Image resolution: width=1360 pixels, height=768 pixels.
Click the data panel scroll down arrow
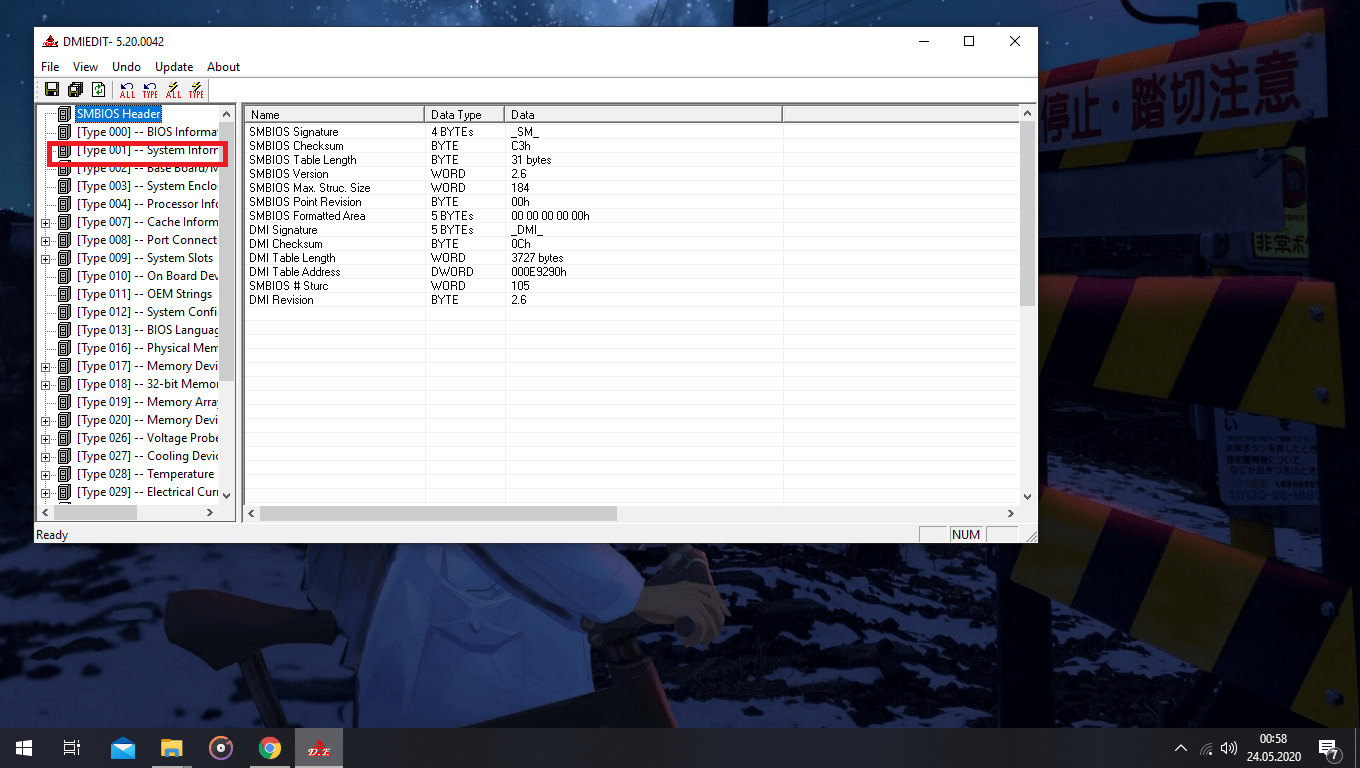(x=1027, y=496)
